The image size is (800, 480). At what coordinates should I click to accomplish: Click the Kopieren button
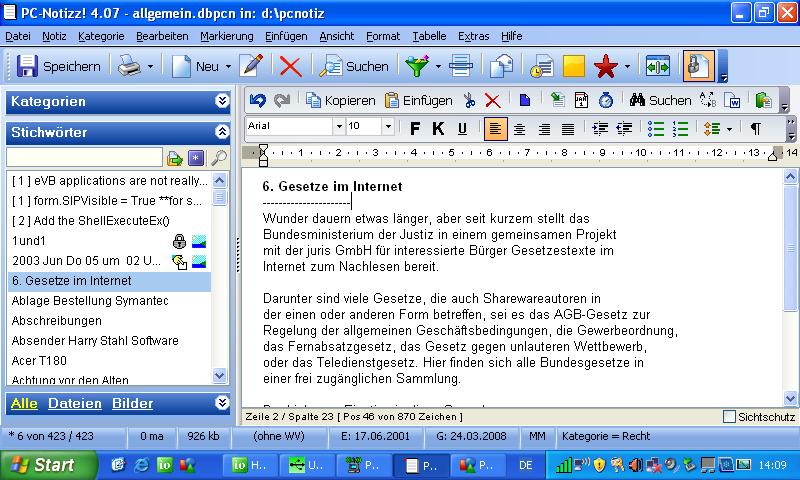(340, 100)
